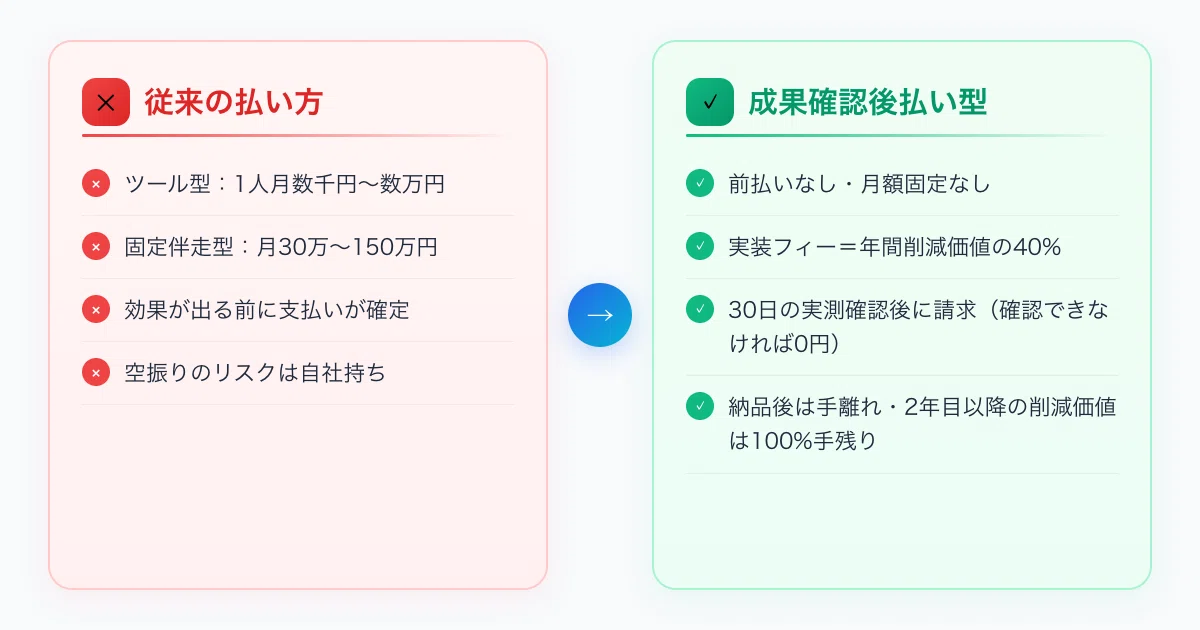Click red x icon next to 空振りのリスクは自社持ち
Viewport: 1200px width, 630px height.
[96, 373]
